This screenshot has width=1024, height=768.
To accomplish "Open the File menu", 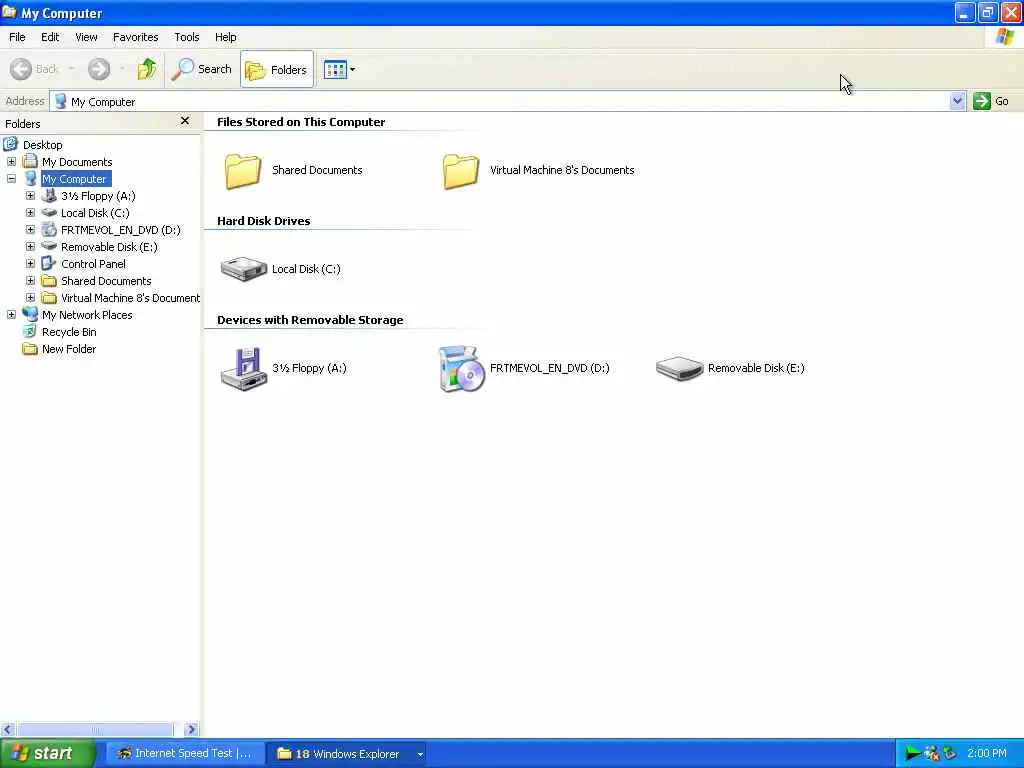I will point(17,37).
